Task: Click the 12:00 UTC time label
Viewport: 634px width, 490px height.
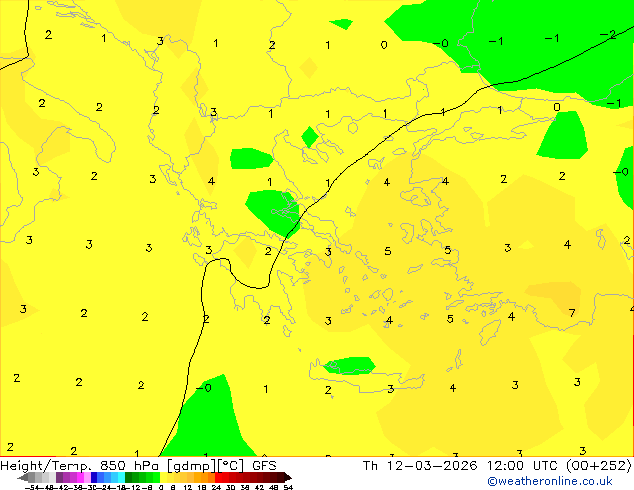Action: click(524, 466)
